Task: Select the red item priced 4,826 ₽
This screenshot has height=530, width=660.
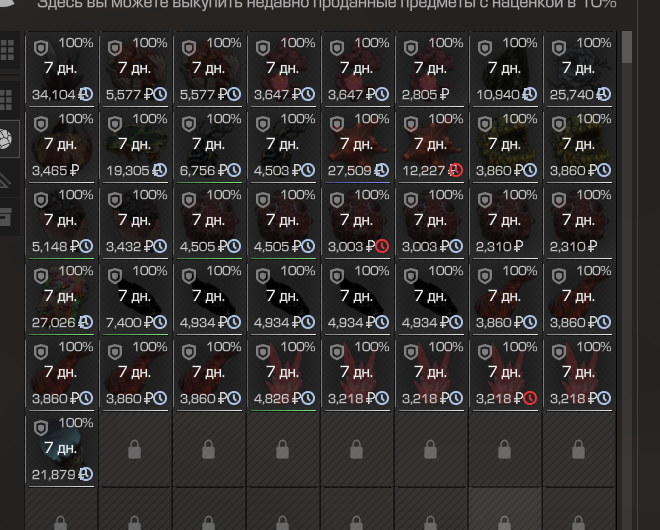Action: (x=283, y=374)
